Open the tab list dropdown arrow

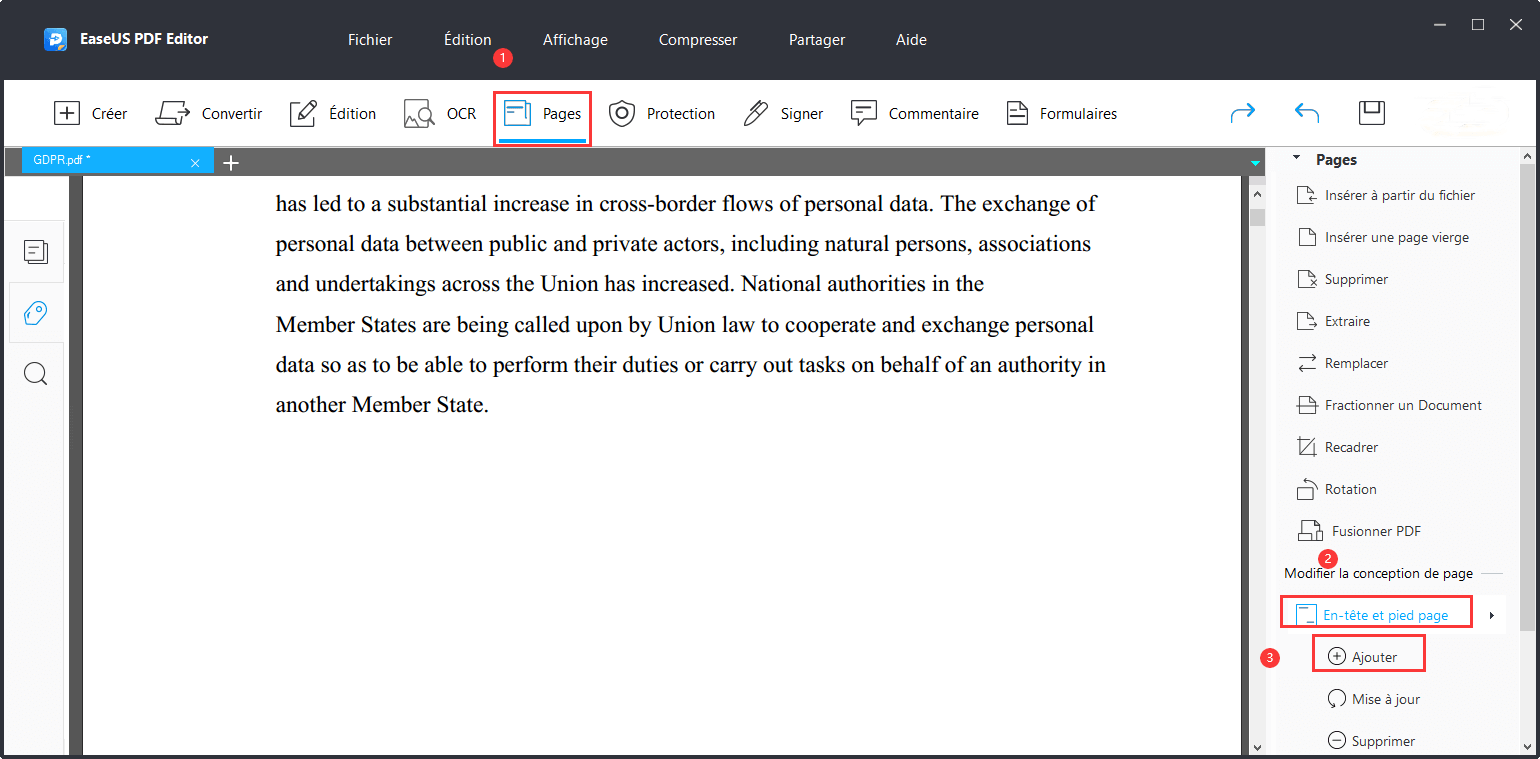1255,162
